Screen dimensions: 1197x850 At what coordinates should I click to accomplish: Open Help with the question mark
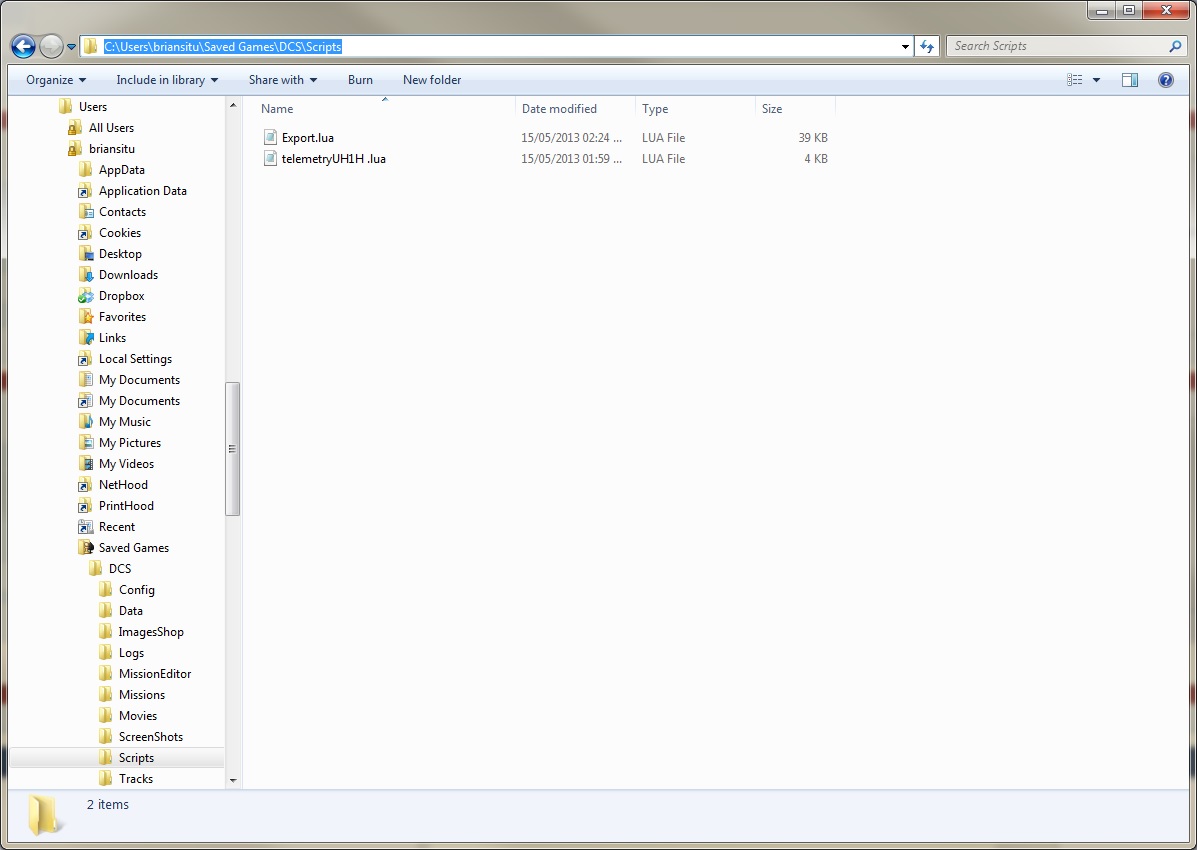tap(1166, 79)
